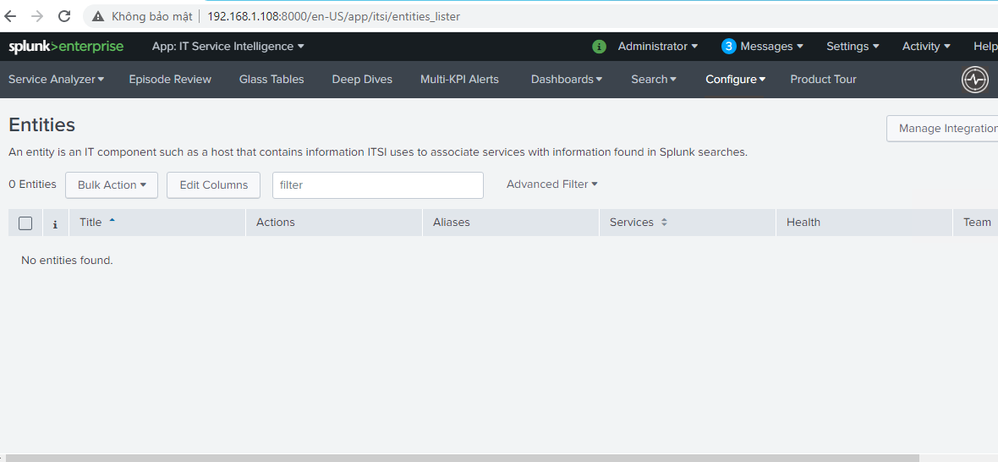The image size is (998, 462).
Task: Click the not-secure warning triangle icon
Action: (97, 17)
